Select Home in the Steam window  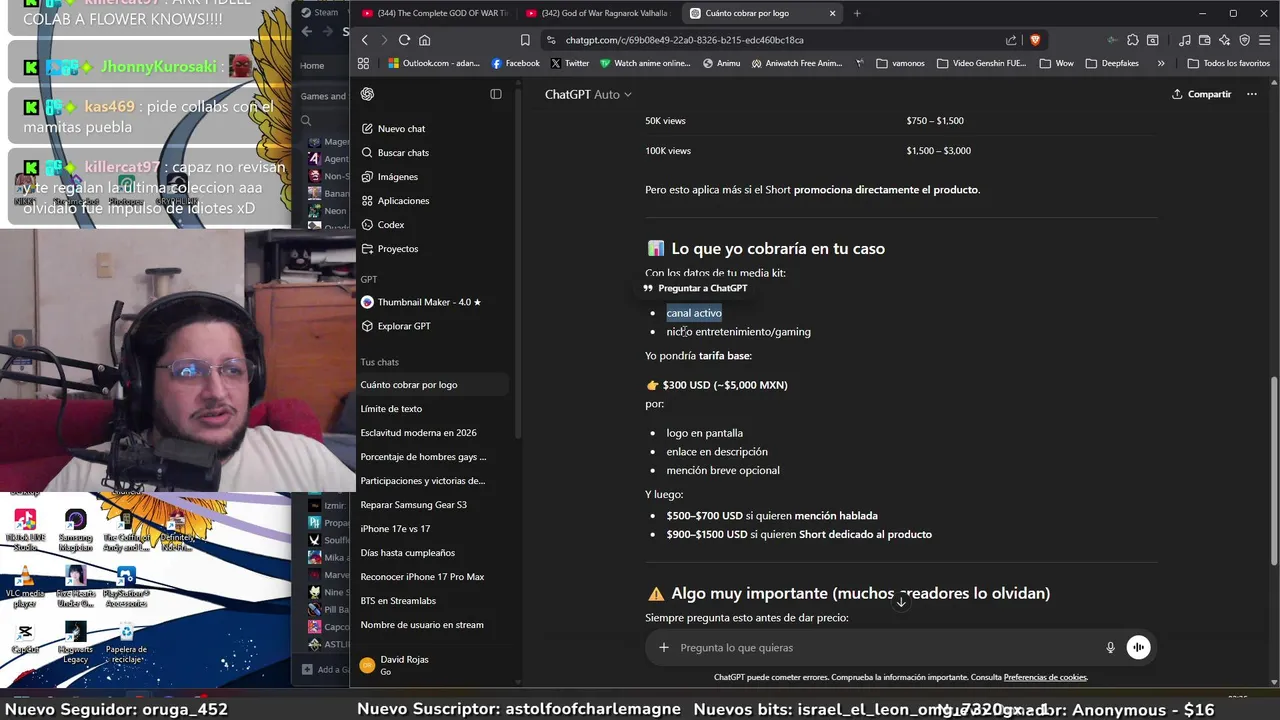click(312, 66)
